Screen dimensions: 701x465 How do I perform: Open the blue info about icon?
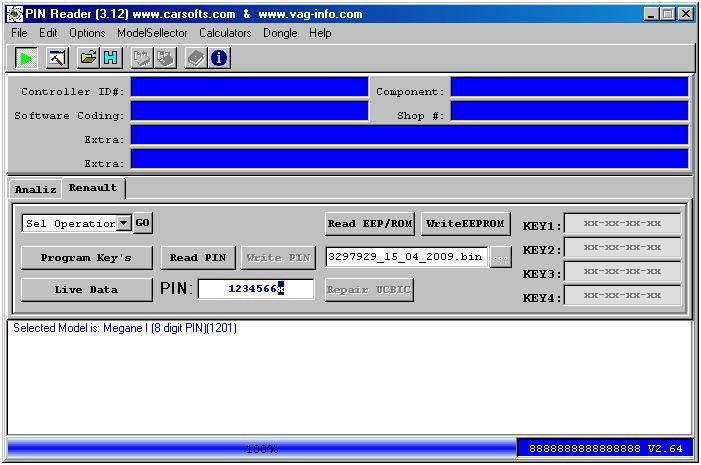219,58
